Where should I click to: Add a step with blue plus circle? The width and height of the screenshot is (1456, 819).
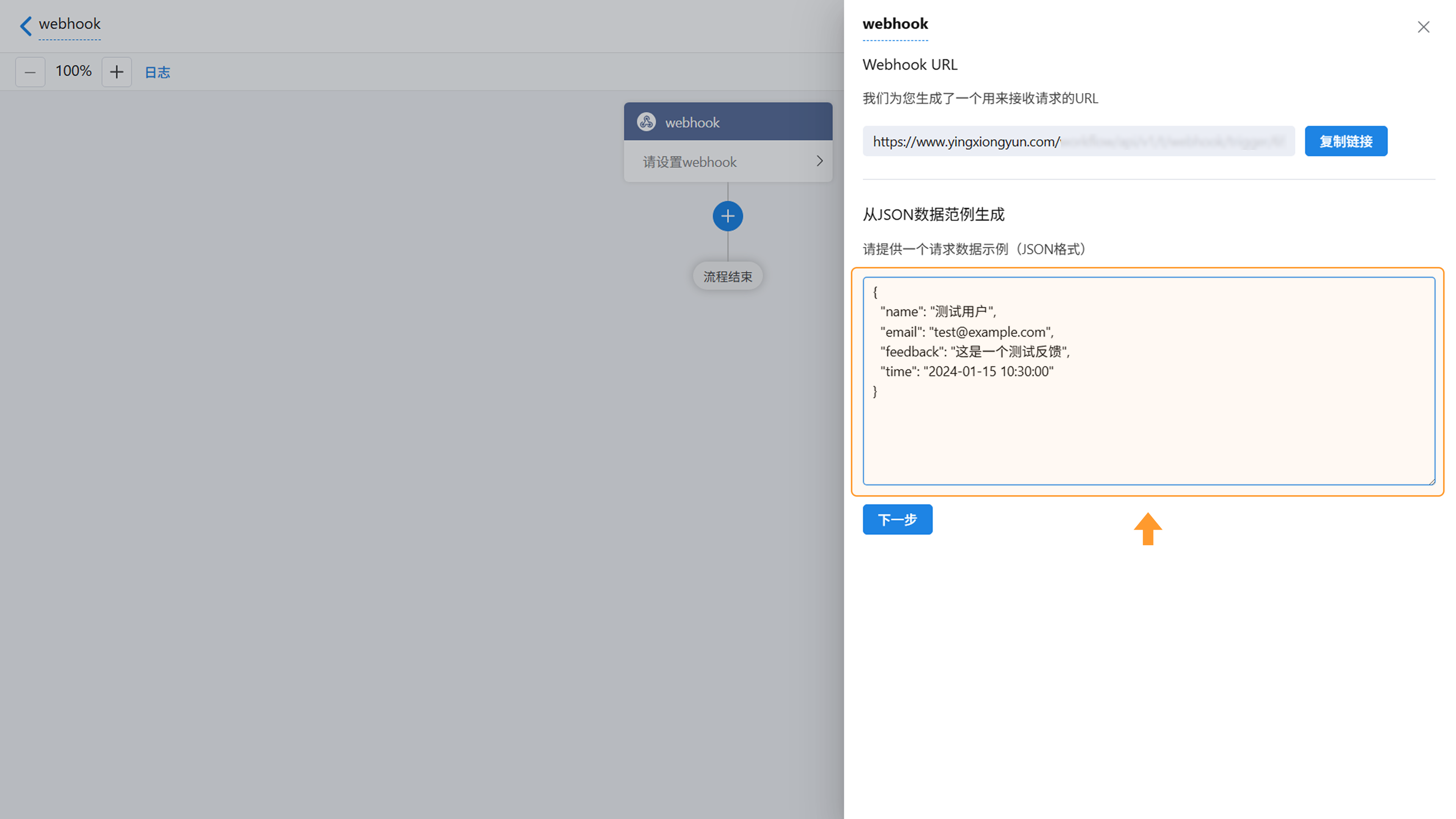point(728,216)
